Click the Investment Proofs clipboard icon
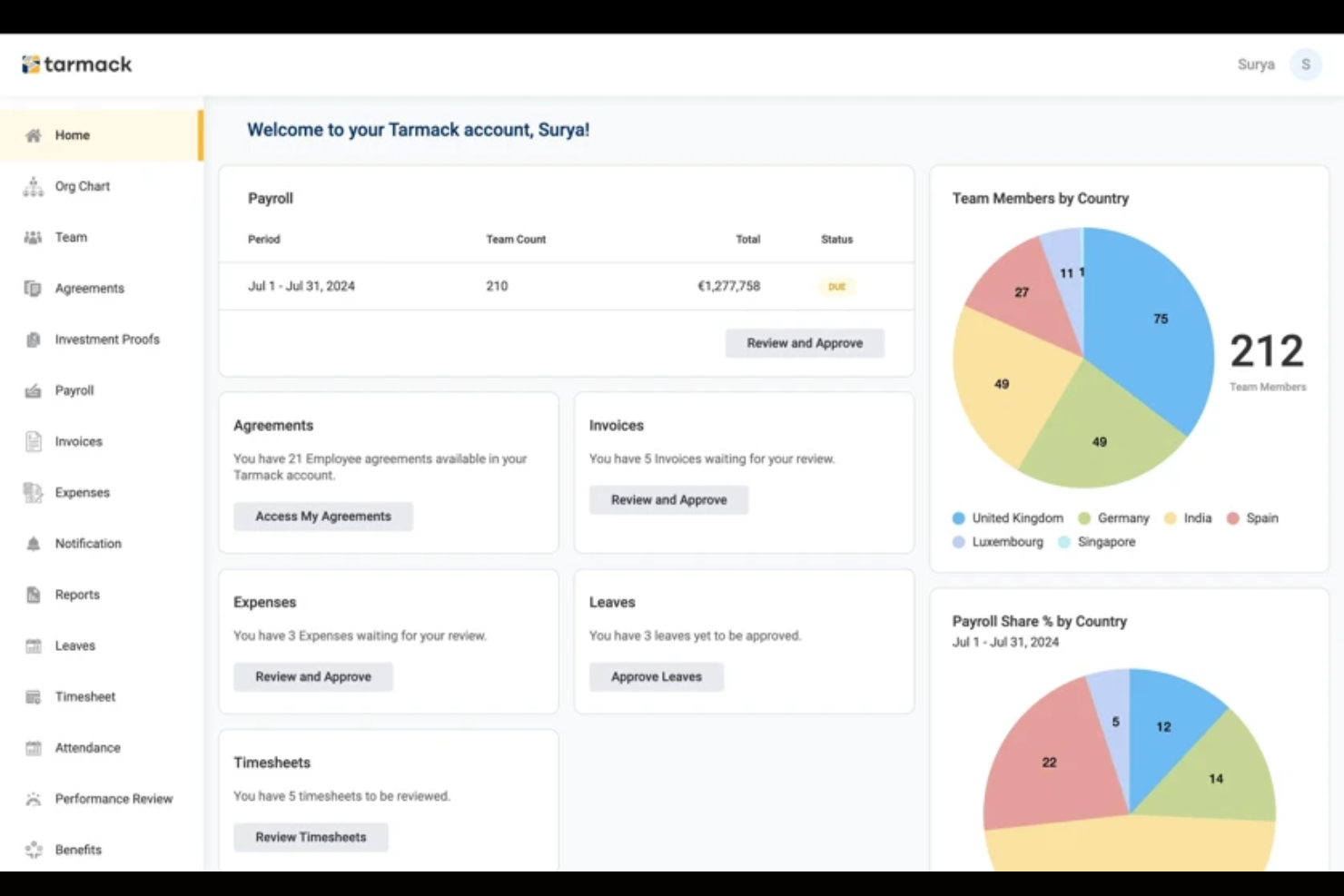The width and height of the screenshot is (1344, 896). pos(34,340)
